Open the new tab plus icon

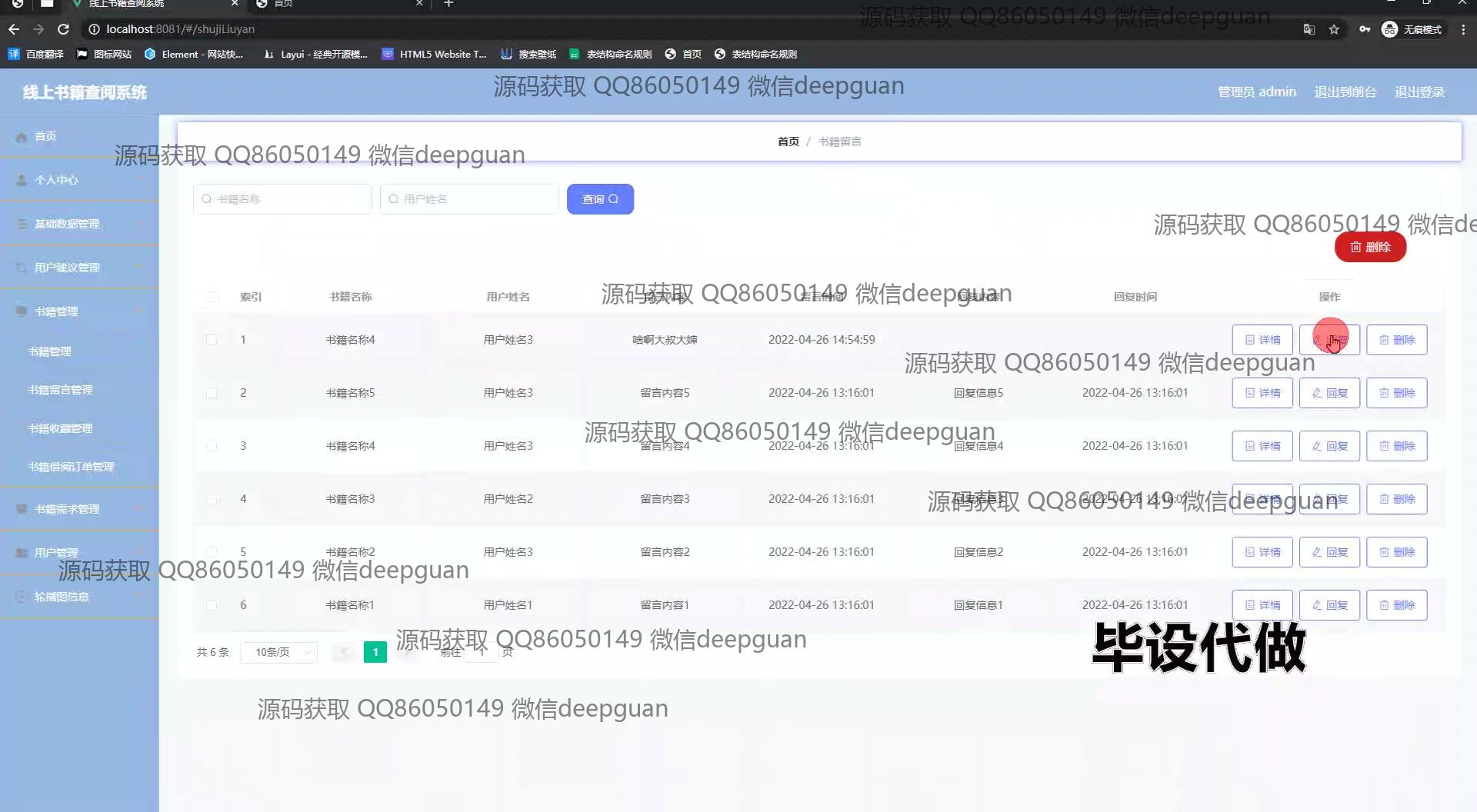(x=448, y=4)
